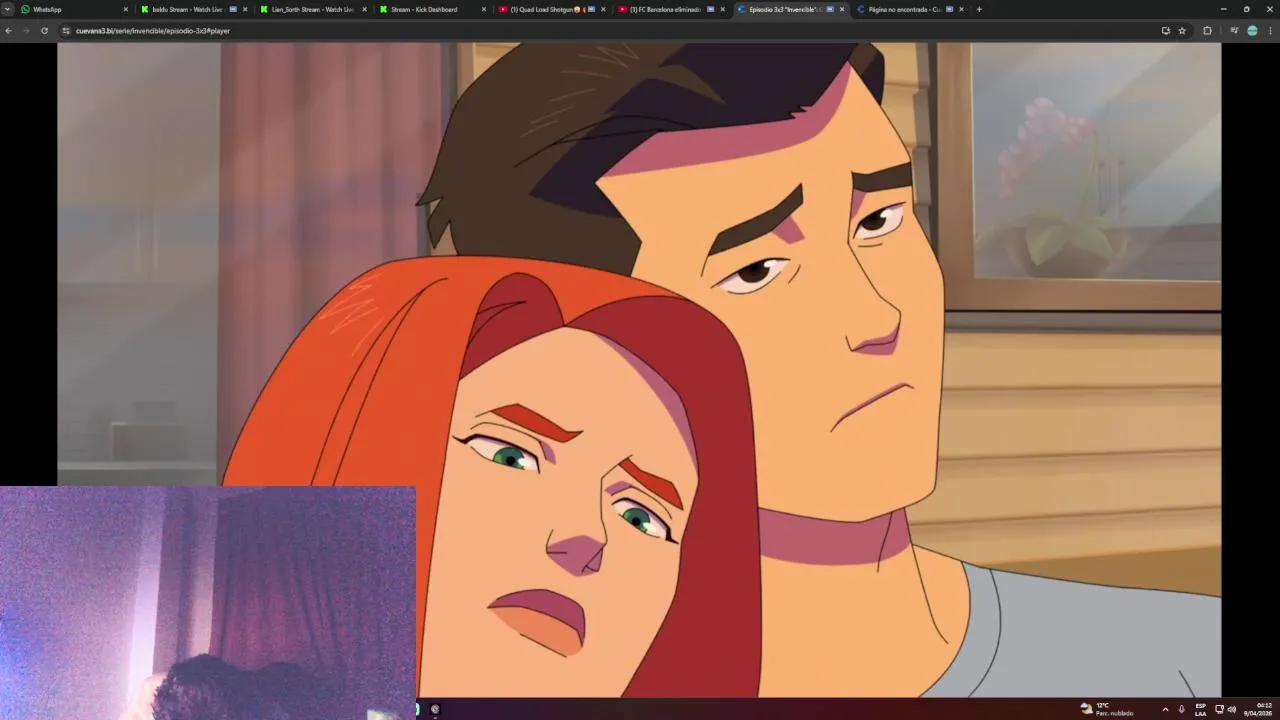
Task: Close the Quad Load Shotgun tab
Action: 603,9
